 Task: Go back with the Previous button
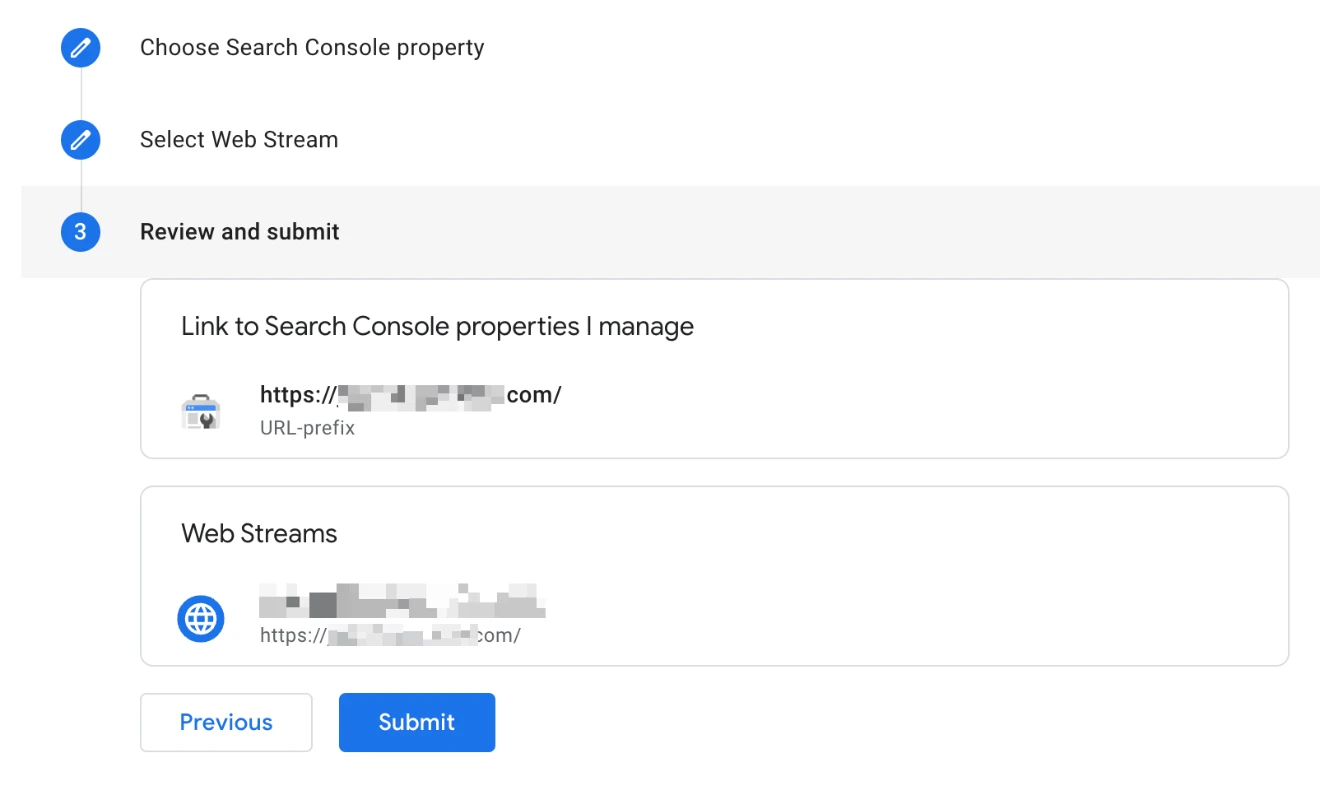click(x=226, y=722)
